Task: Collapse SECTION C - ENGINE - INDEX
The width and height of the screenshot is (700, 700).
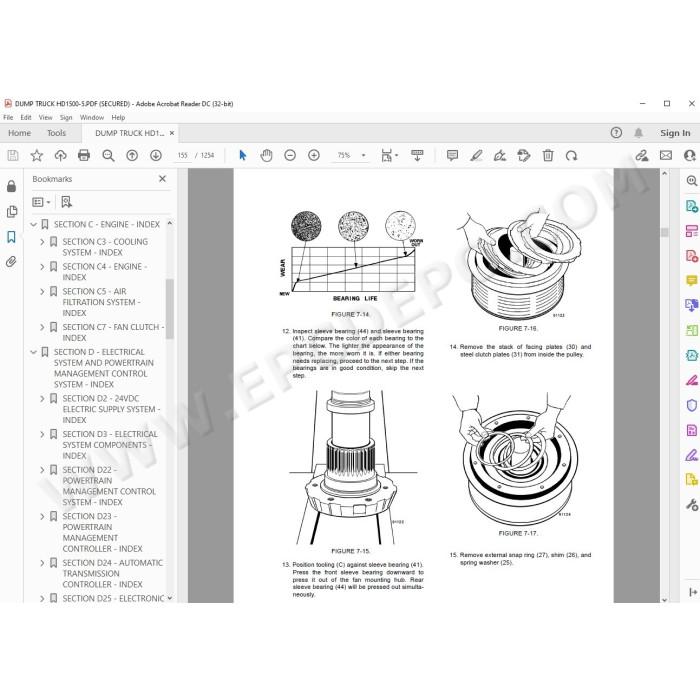Action: 33,224
